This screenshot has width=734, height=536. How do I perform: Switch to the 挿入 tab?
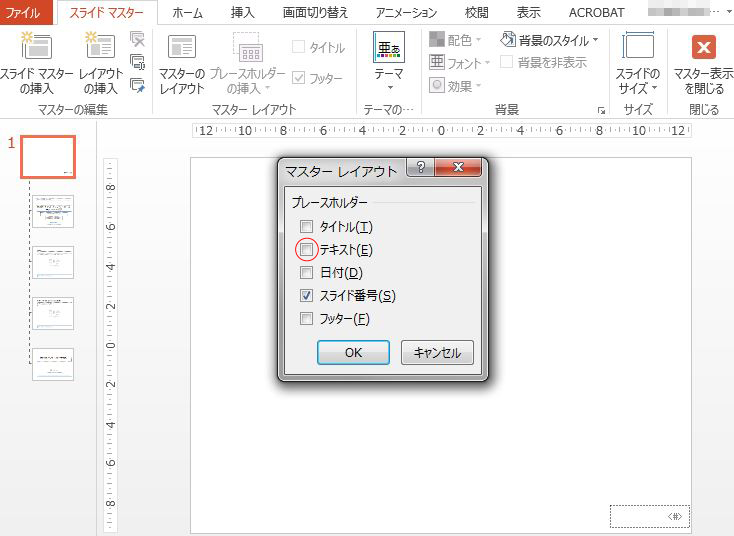pyautogui.click(x=242, y=13)
